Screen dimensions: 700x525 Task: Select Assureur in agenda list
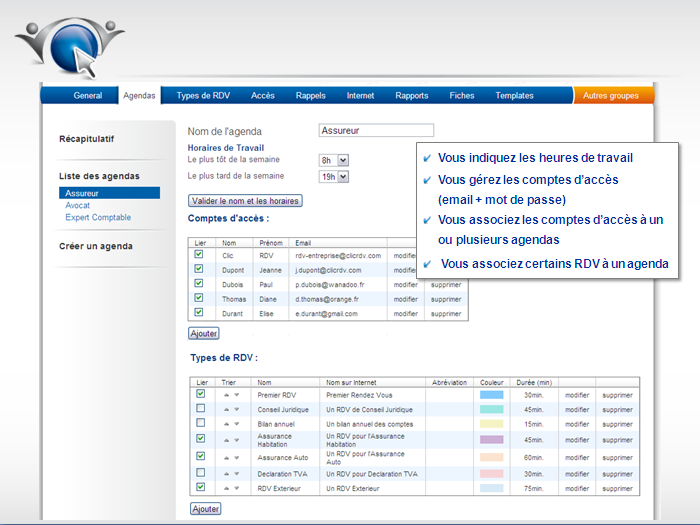109,193
